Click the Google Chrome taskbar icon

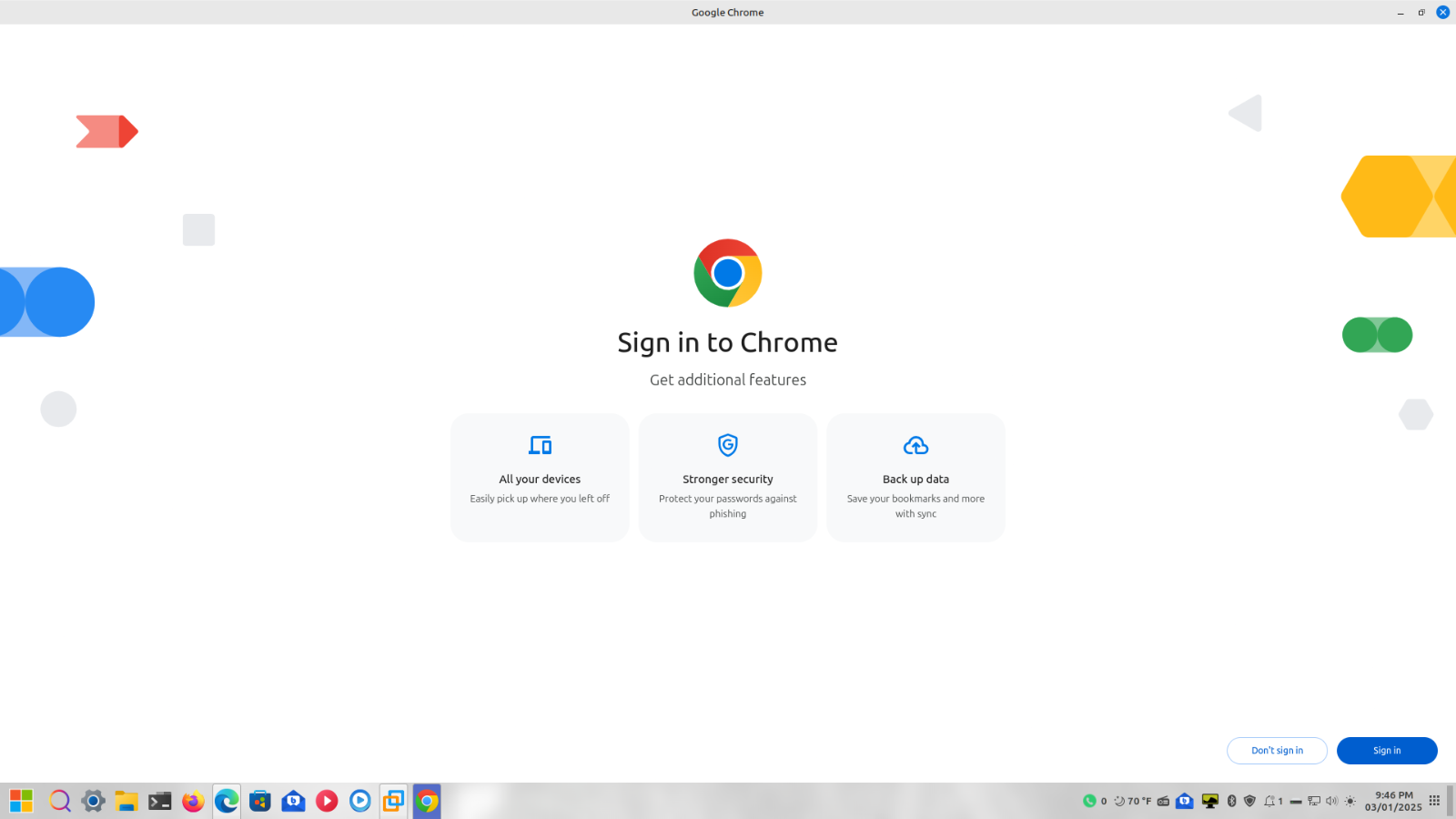point(427,801)
